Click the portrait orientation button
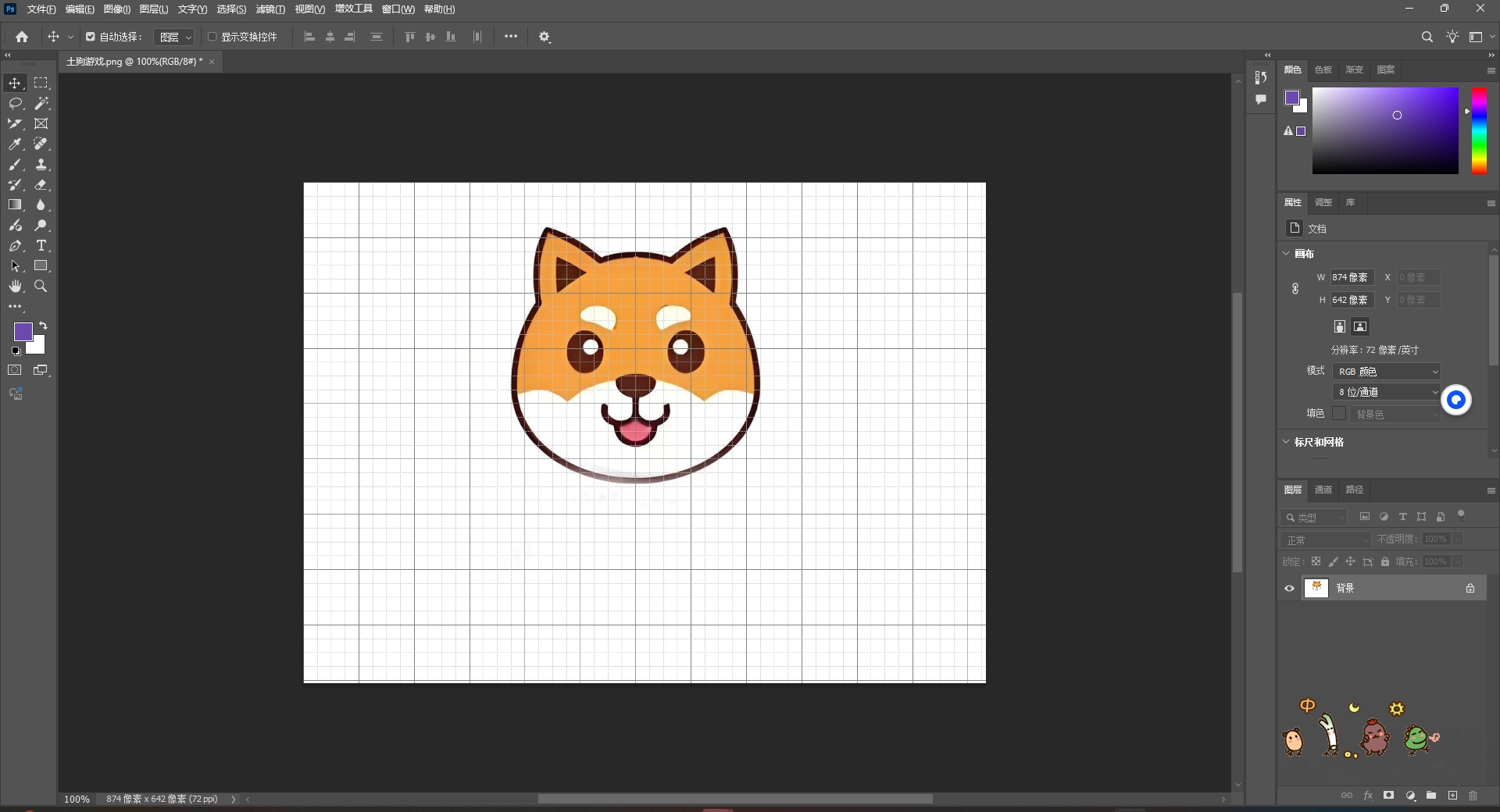The height and width of the screenshot is (812, 1500). 1340,326
